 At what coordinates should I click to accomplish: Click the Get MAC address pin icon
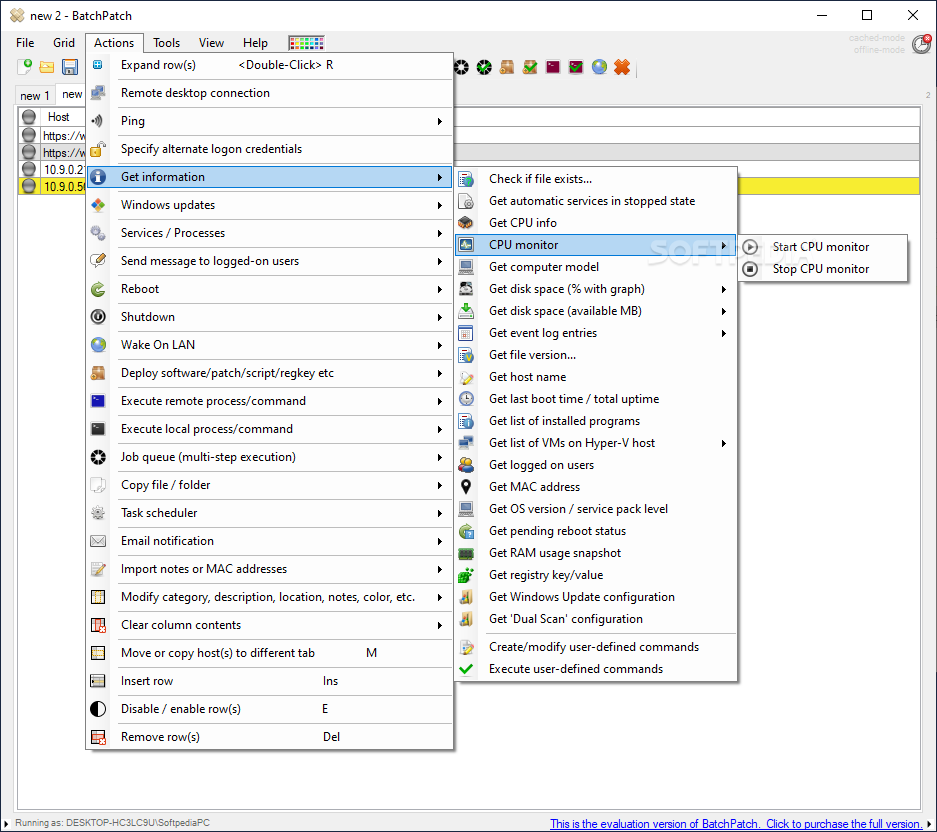pyautogui.click(x=466, y=487)
